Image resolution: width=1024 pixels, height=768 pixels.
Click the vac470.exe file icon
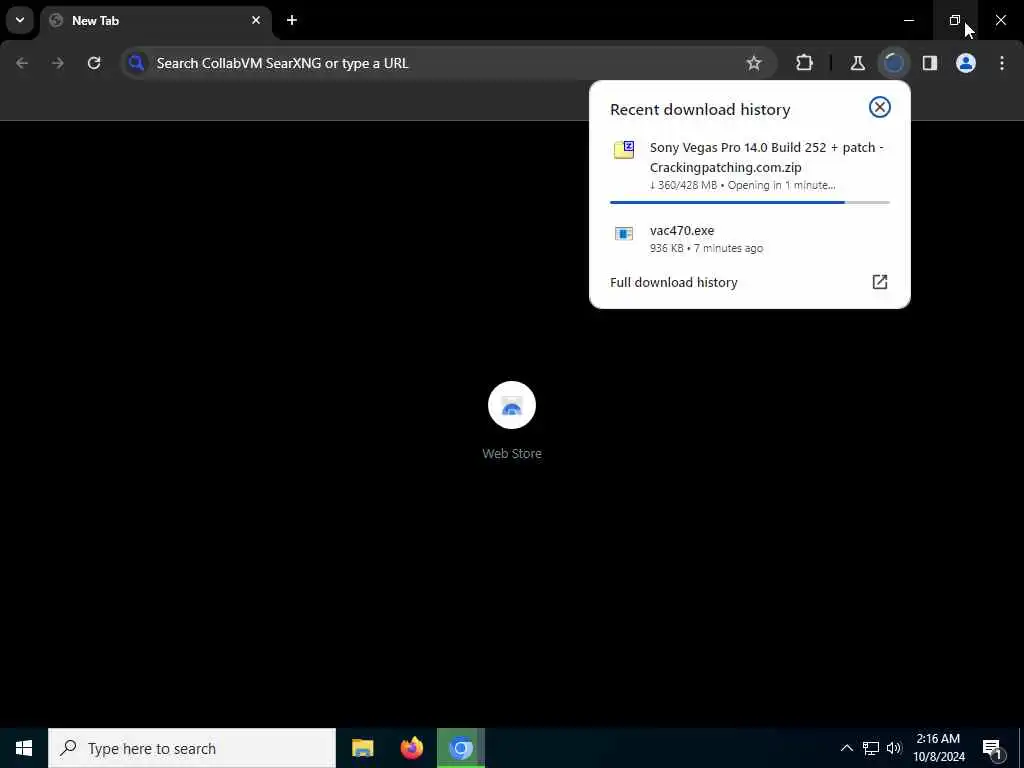click(x=624, y=233)
